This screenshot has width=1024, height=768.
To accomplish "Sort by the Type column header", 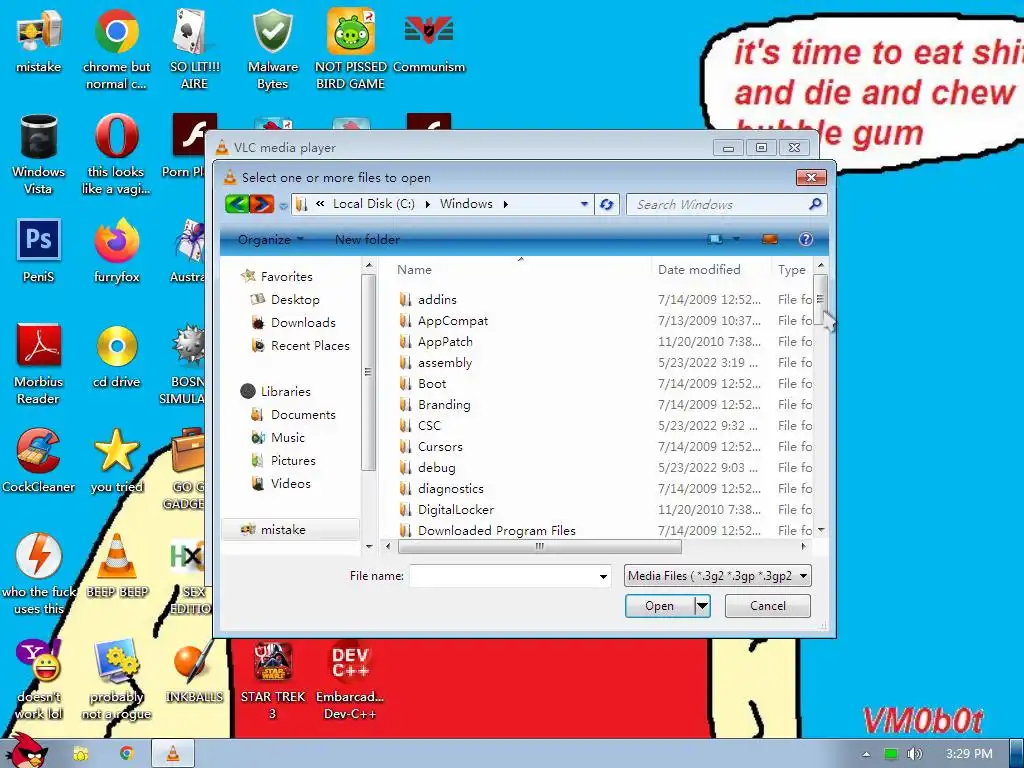I will [x=792, y=270].
